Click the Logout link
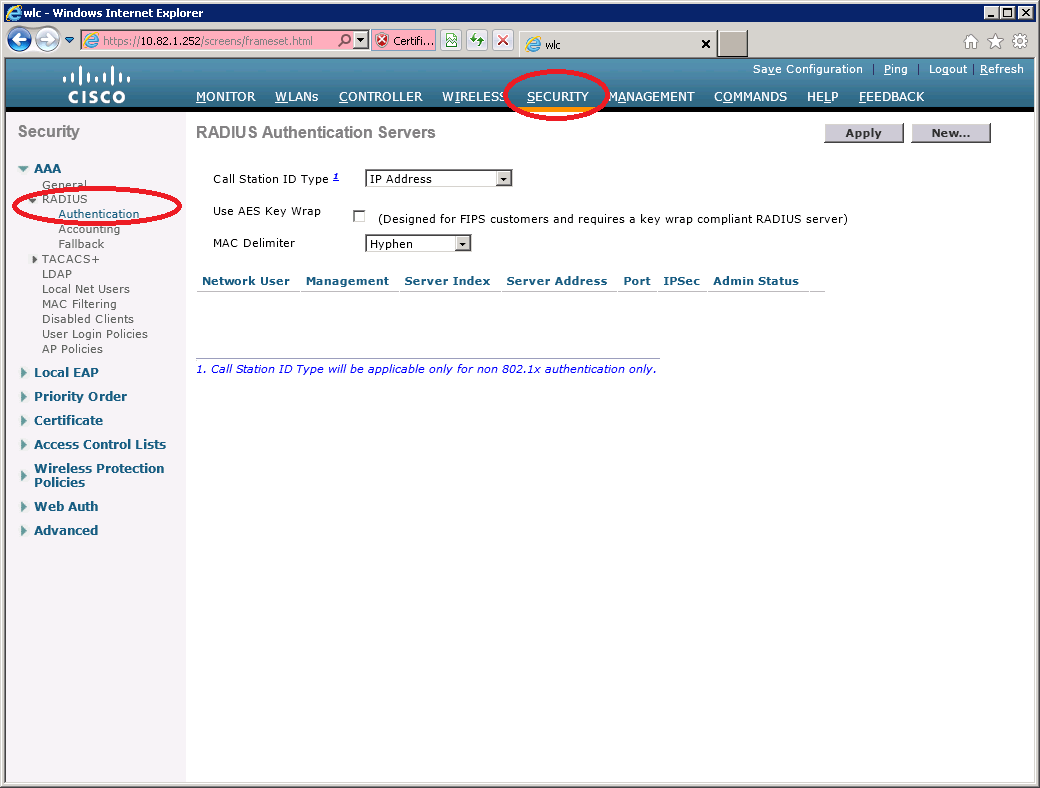1040x788 pixels. click(948, 69)
